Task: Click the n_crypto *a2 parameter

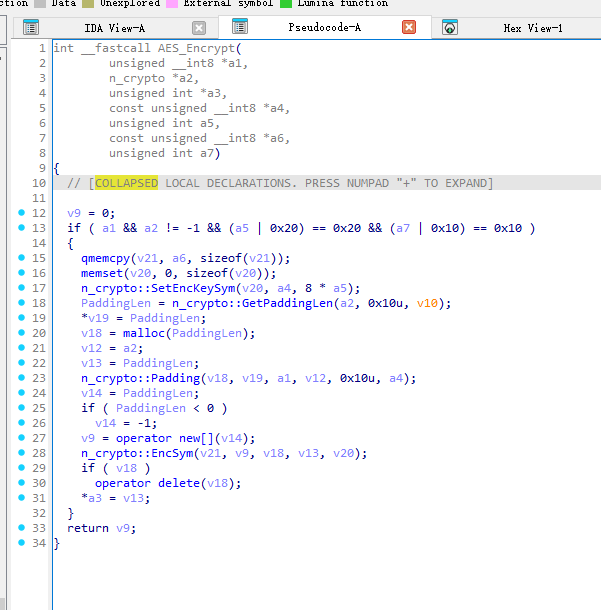Action: 154,79
